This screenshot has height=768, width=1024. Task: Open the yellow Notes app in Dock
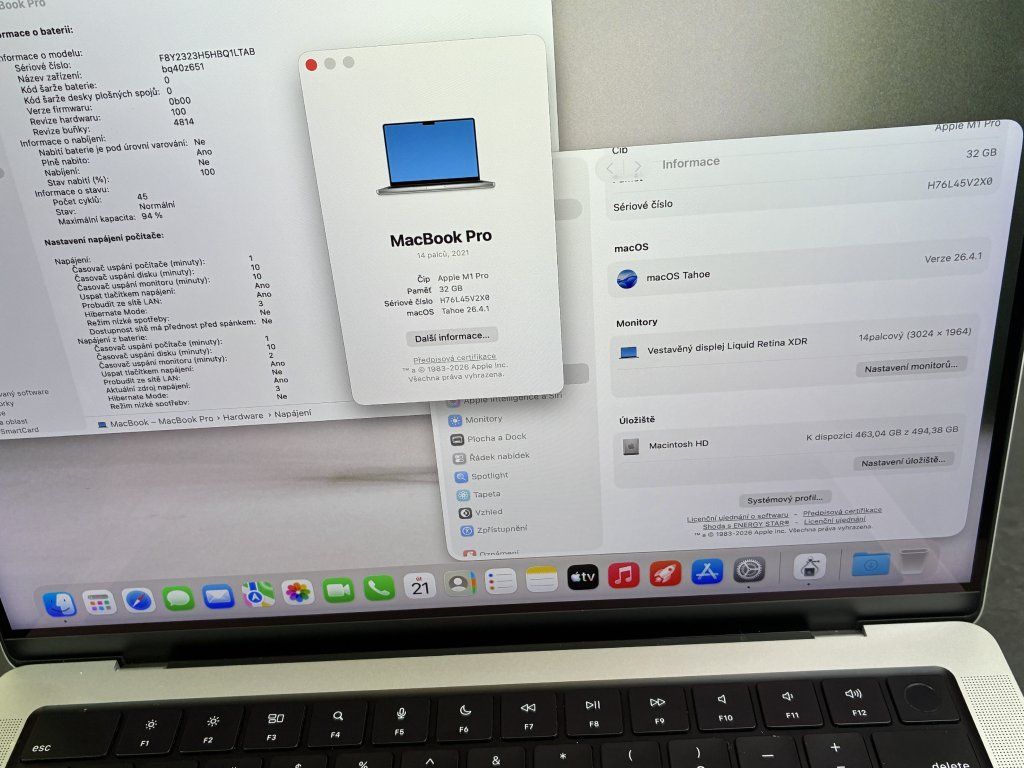pos(541,579)
